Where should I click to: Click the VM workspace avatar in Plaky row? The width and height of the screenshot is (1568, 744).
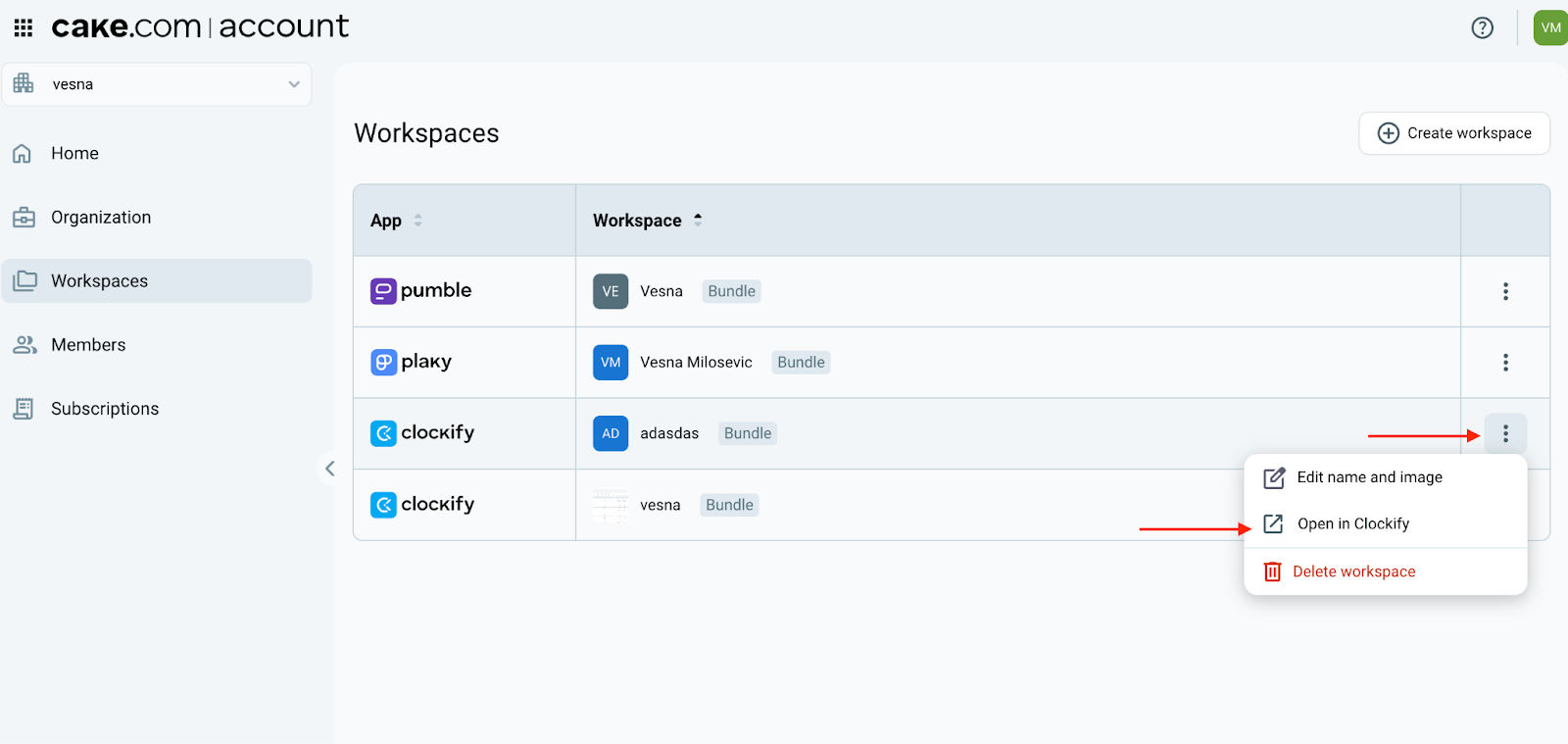pos(611,362)
